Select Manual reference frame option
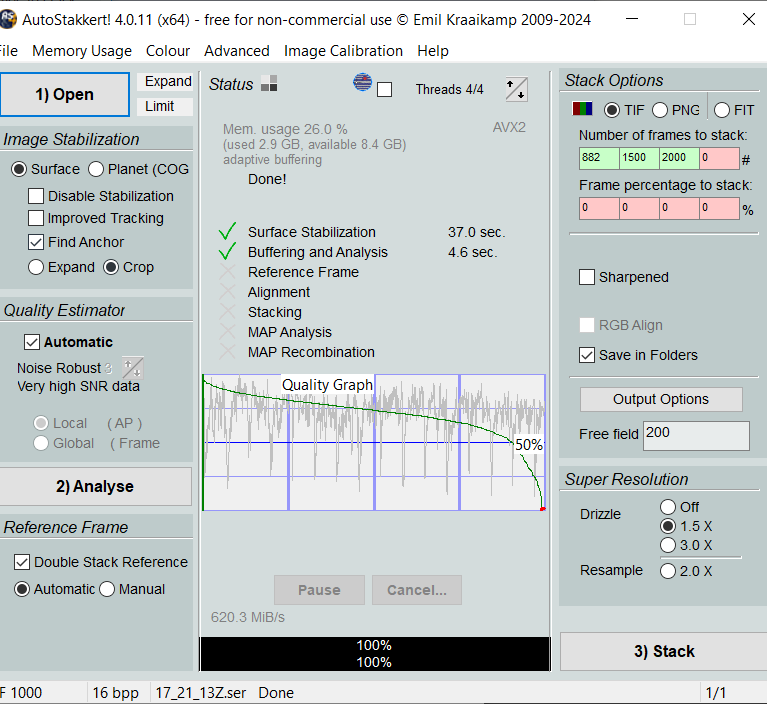 (132, 589)
